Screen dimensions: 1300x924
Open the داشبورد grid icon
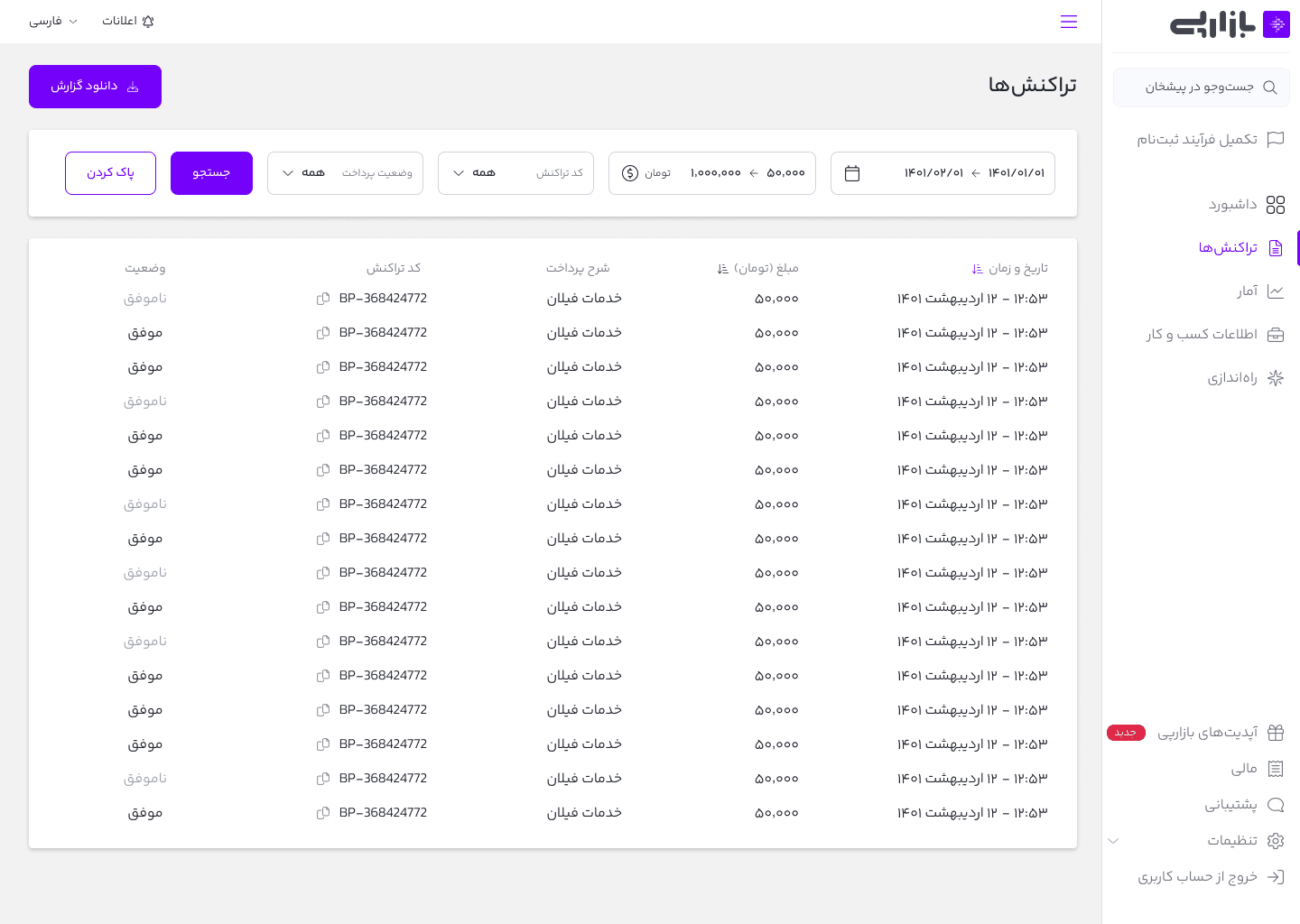point(1276,205)
